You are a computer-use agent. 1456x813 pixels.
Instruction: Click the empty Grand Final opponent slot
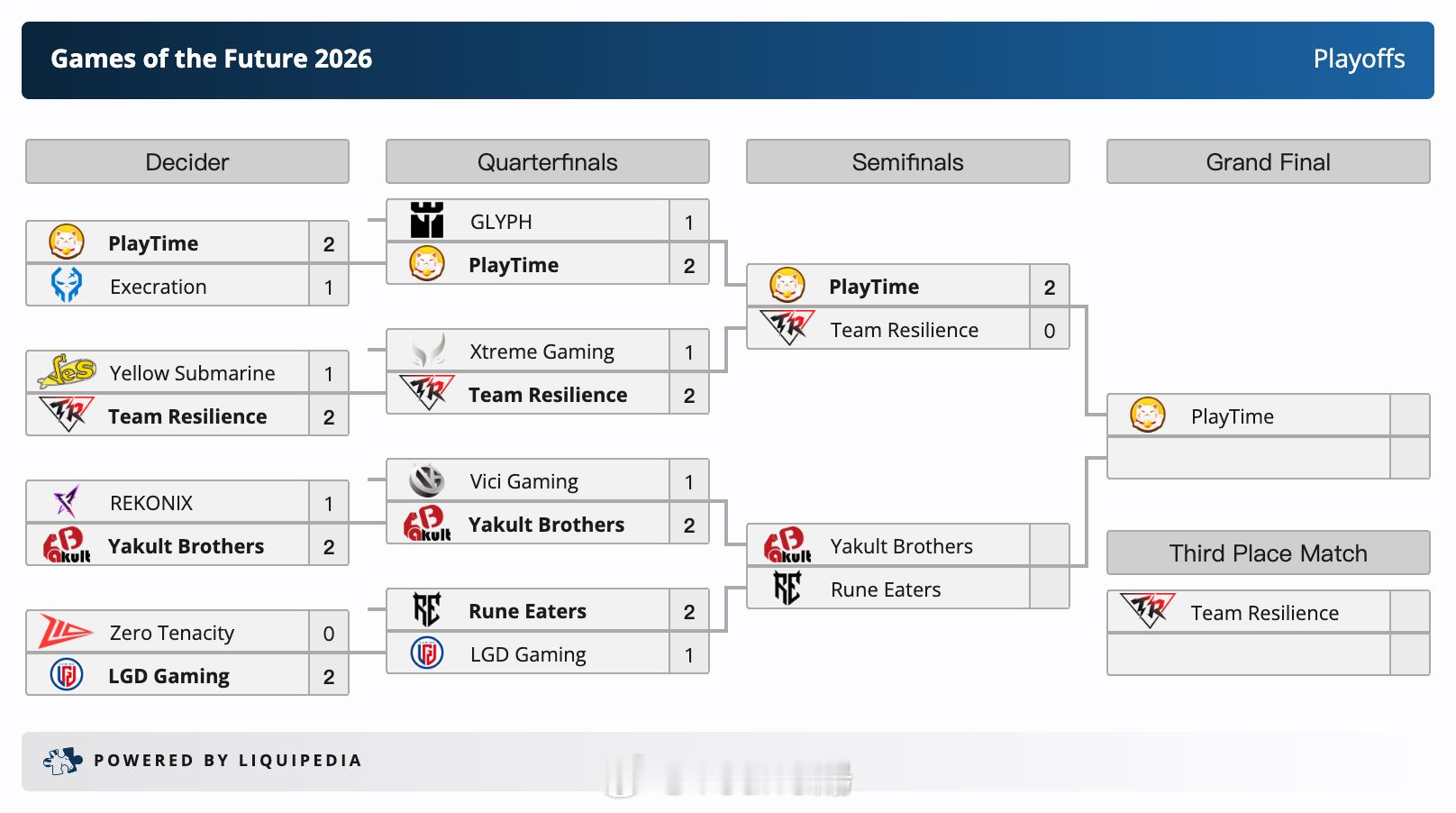1249,459
